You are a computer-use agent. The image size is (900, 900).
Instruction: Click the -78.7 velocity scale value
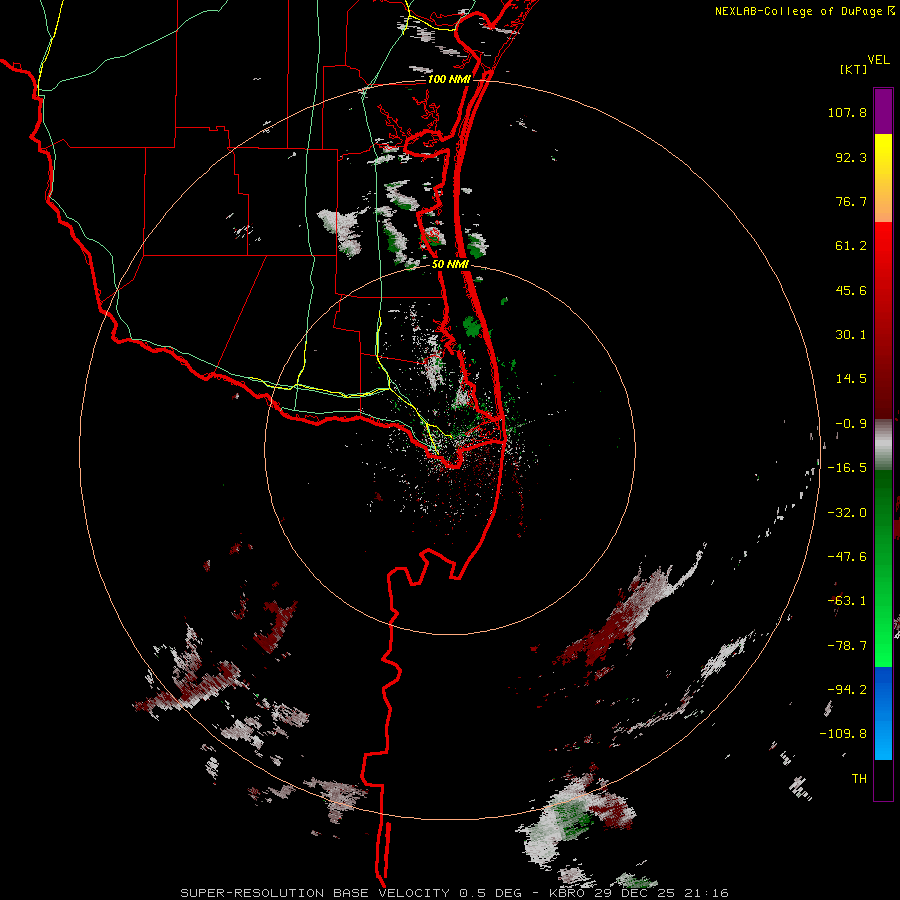click(x=847, y=646)
